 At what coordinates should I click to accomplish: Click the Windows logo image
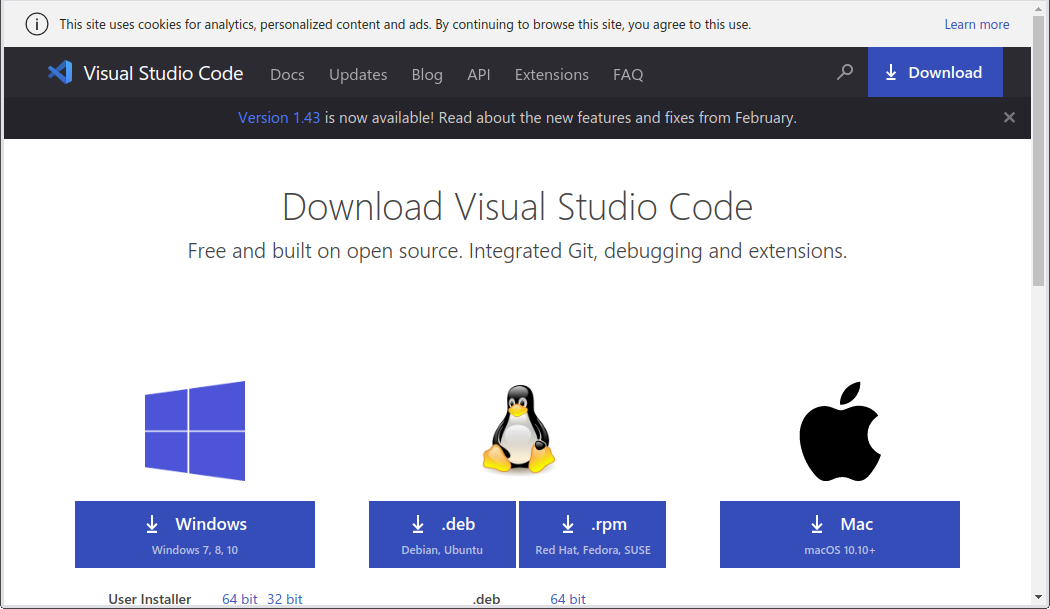tap(195, 431)
